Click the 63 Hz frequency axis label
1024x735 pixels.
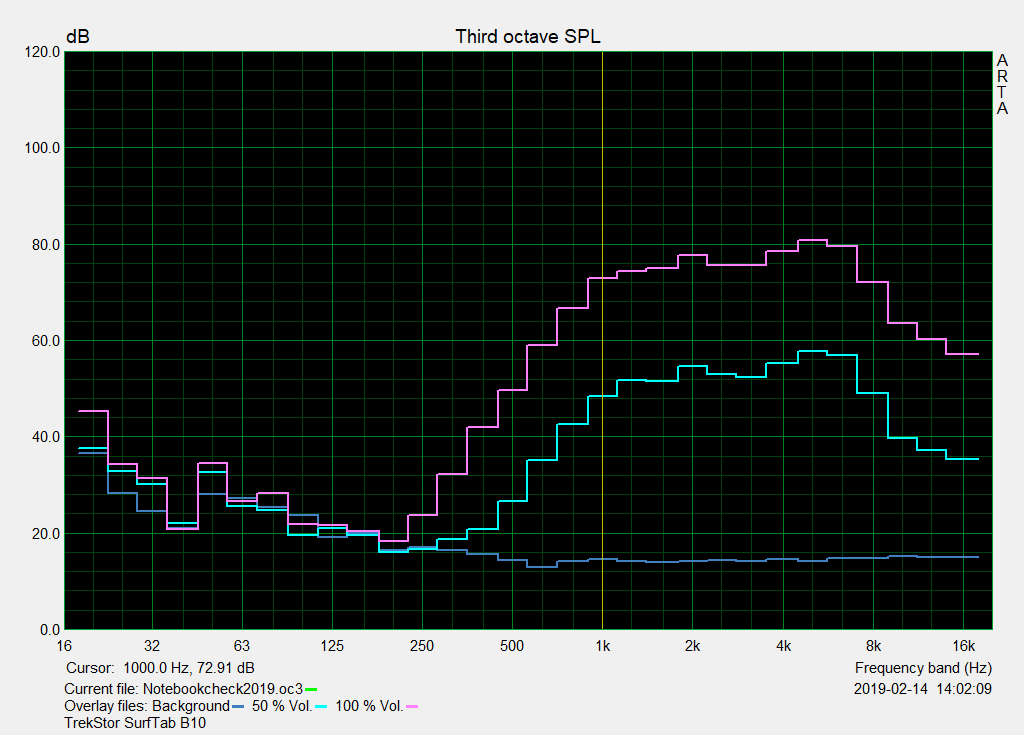coord(242,646)
